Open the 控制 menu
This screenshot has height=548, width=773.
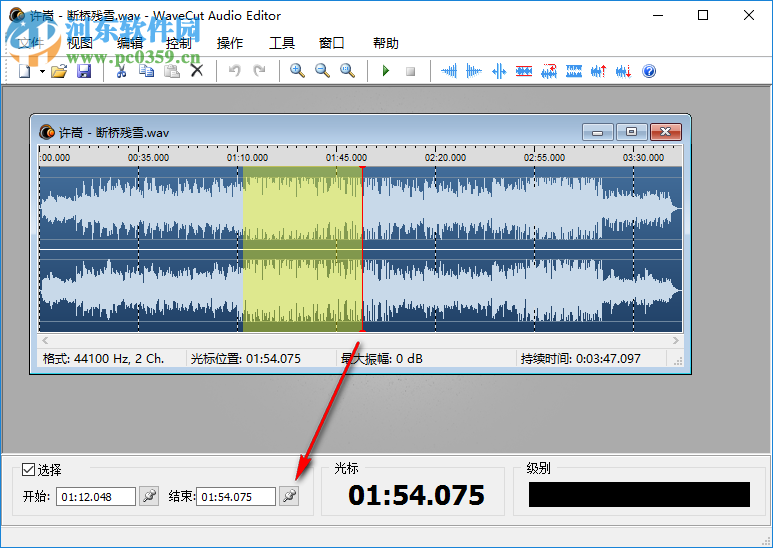tap(178, 43)
